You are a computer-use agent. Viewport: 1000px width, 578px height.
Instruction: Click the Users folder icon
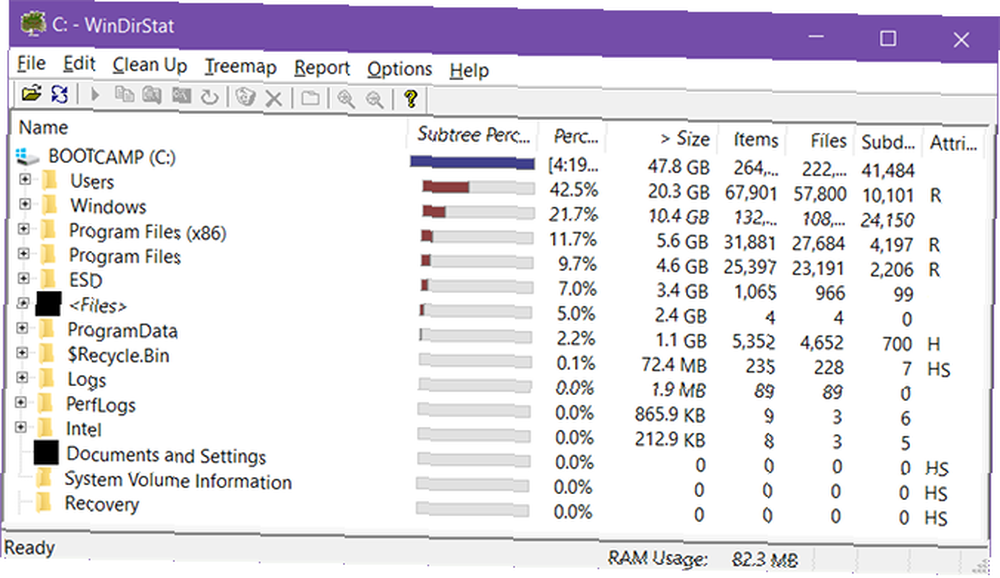click(49, 181)
